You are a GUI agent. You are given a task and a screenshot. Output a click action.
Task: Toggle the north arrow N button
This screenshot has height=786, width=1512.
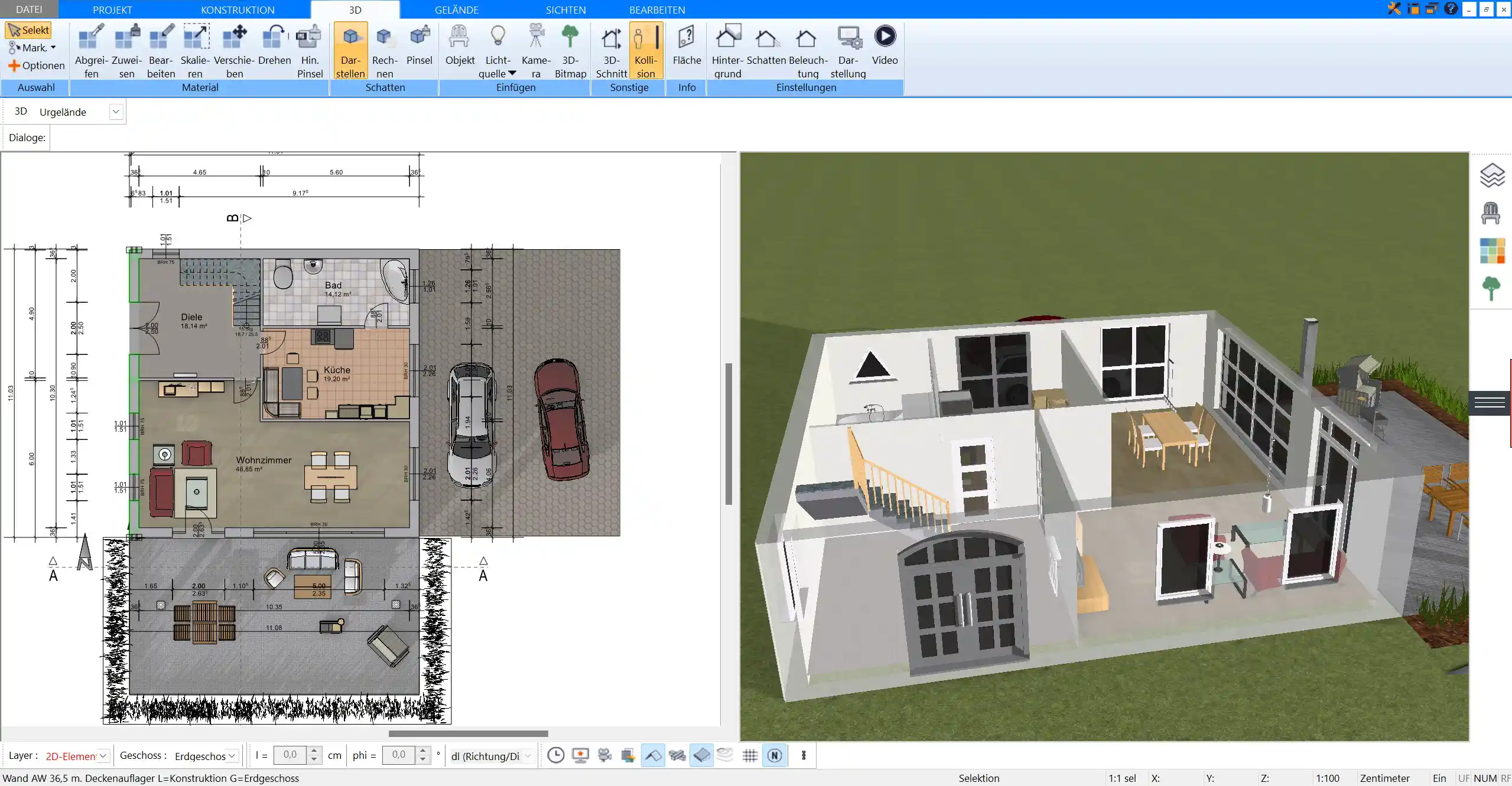coord(775,755)
